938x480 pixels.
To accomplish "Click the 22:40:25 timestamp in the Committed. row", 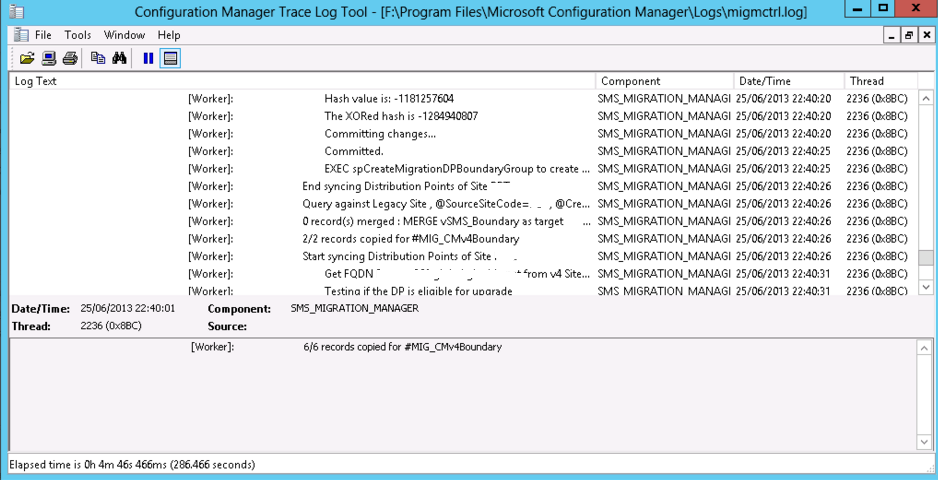I will click(x=783, y=151).
